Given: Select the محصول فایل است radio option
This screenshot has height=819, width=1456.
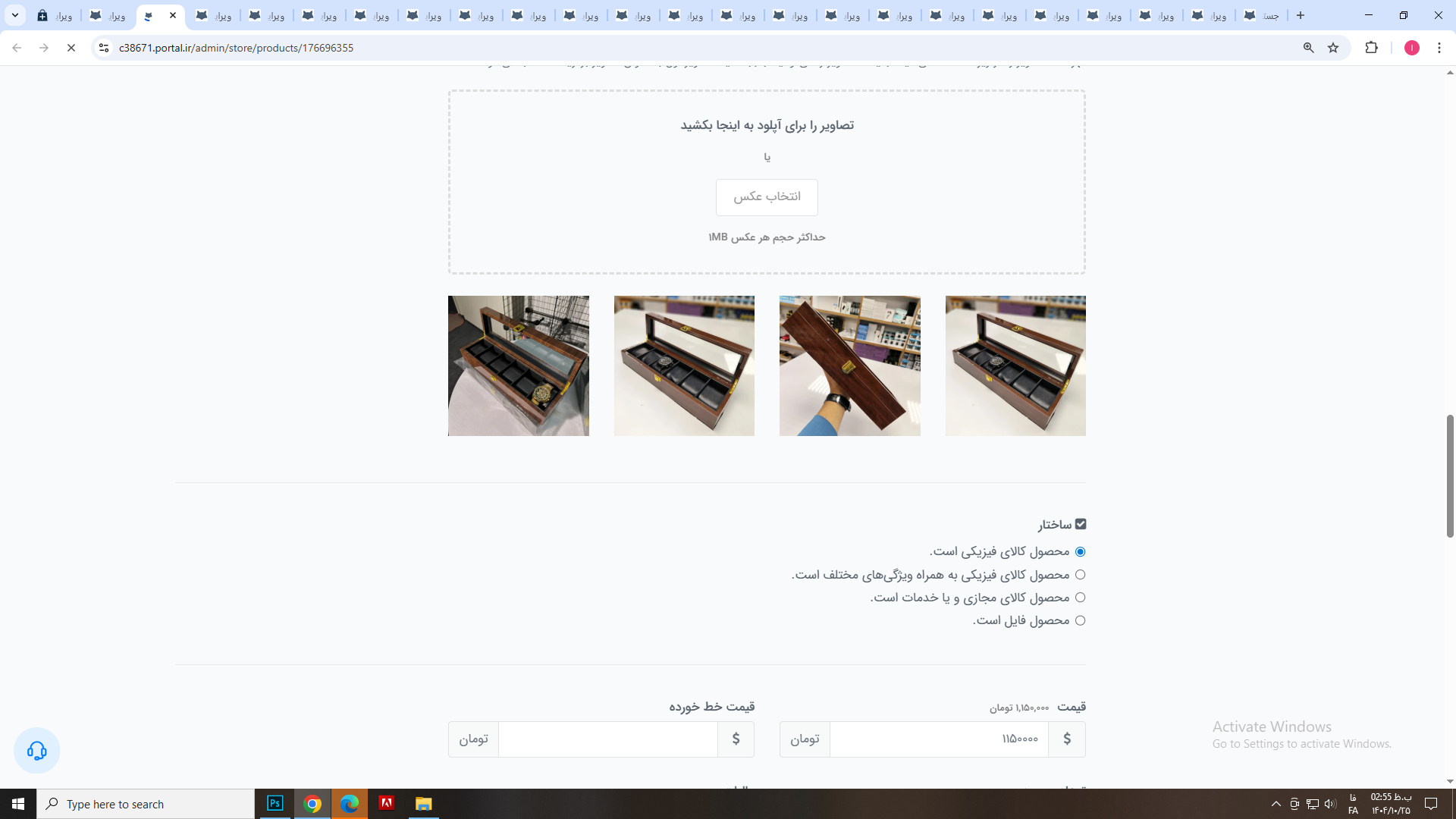Looking at the screenshot, I should [1080, 620].
